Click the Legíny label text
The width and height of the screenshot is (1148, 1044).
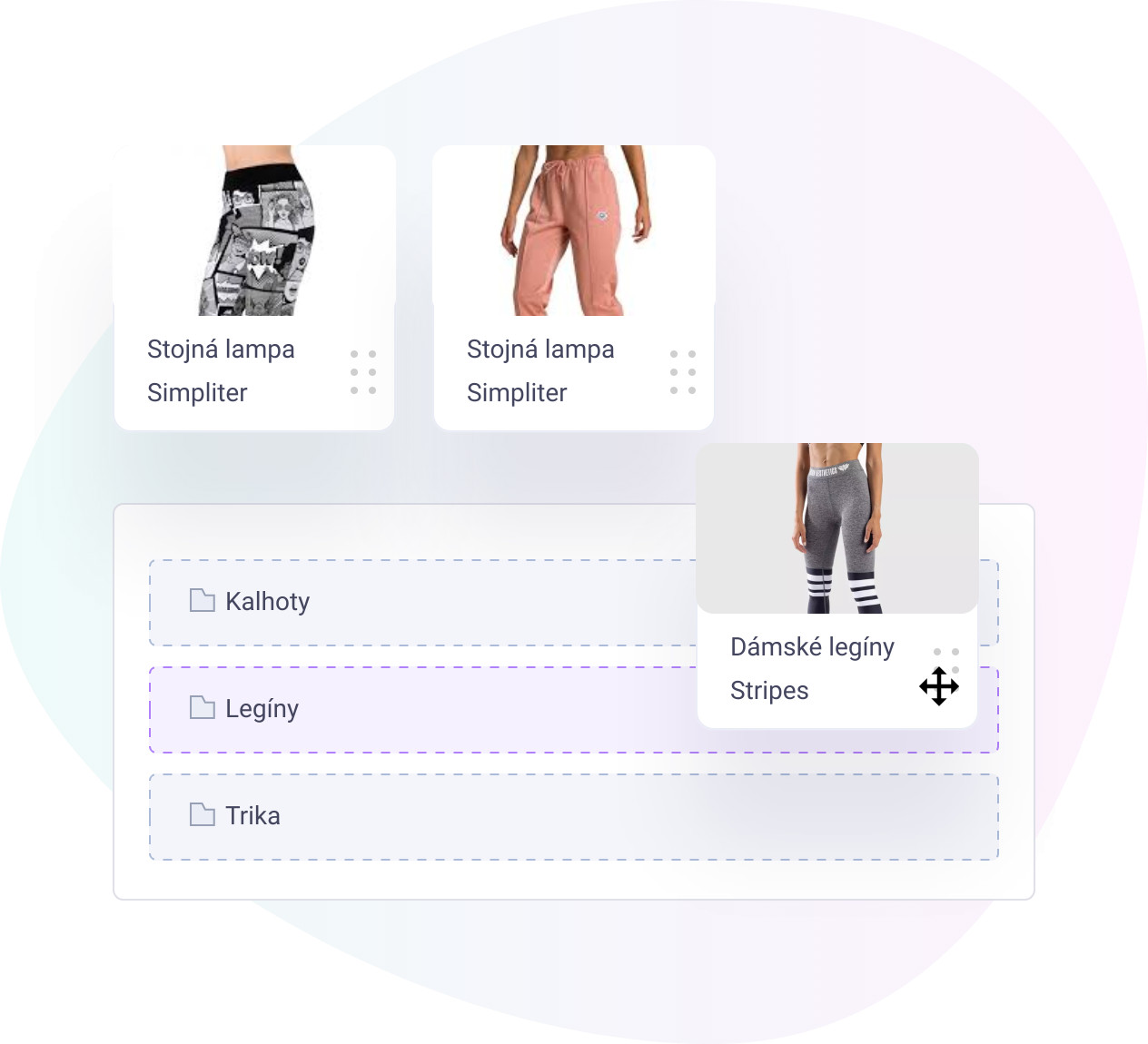tap(262, 709)
